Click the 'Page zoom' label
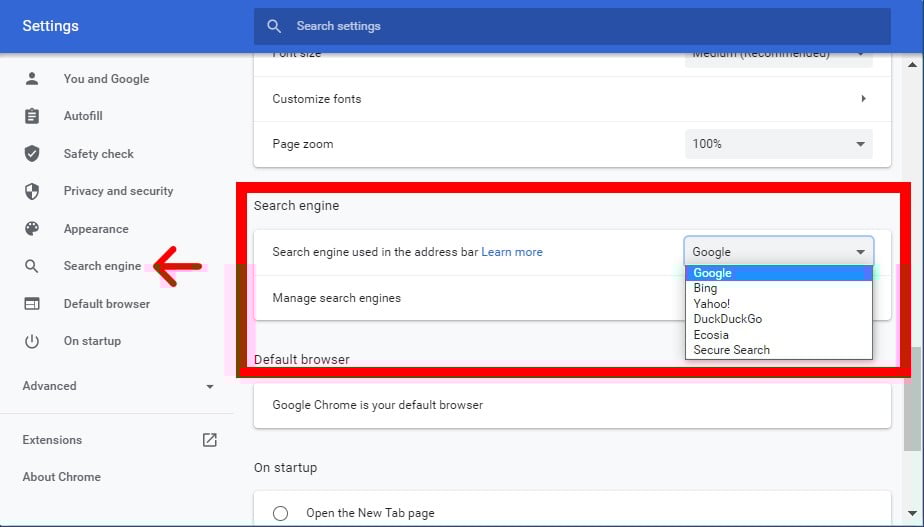 pos(302,144)
